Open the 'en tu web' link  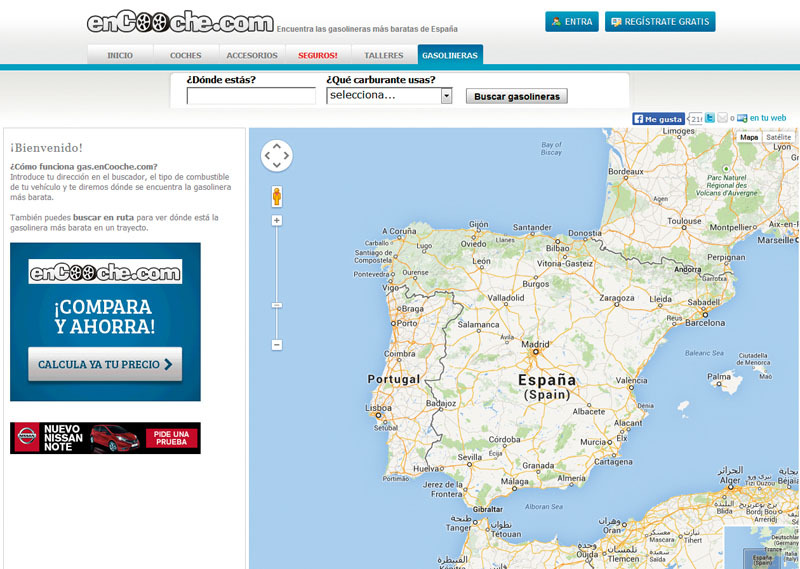click(x=768, y=118)
